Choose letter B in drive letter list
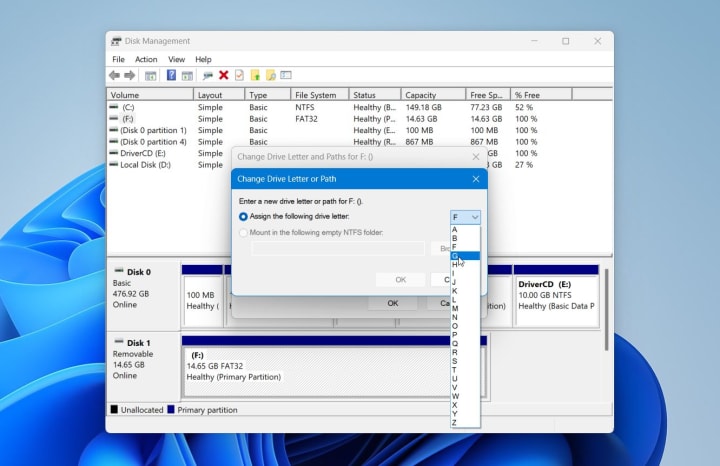 coord(465,238)
